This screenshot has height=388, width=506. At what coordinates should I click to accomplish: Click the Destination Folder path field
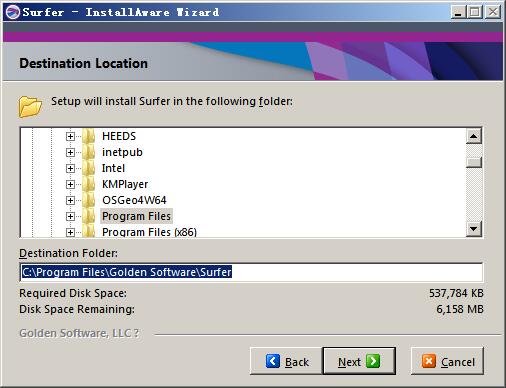(251, 272)
